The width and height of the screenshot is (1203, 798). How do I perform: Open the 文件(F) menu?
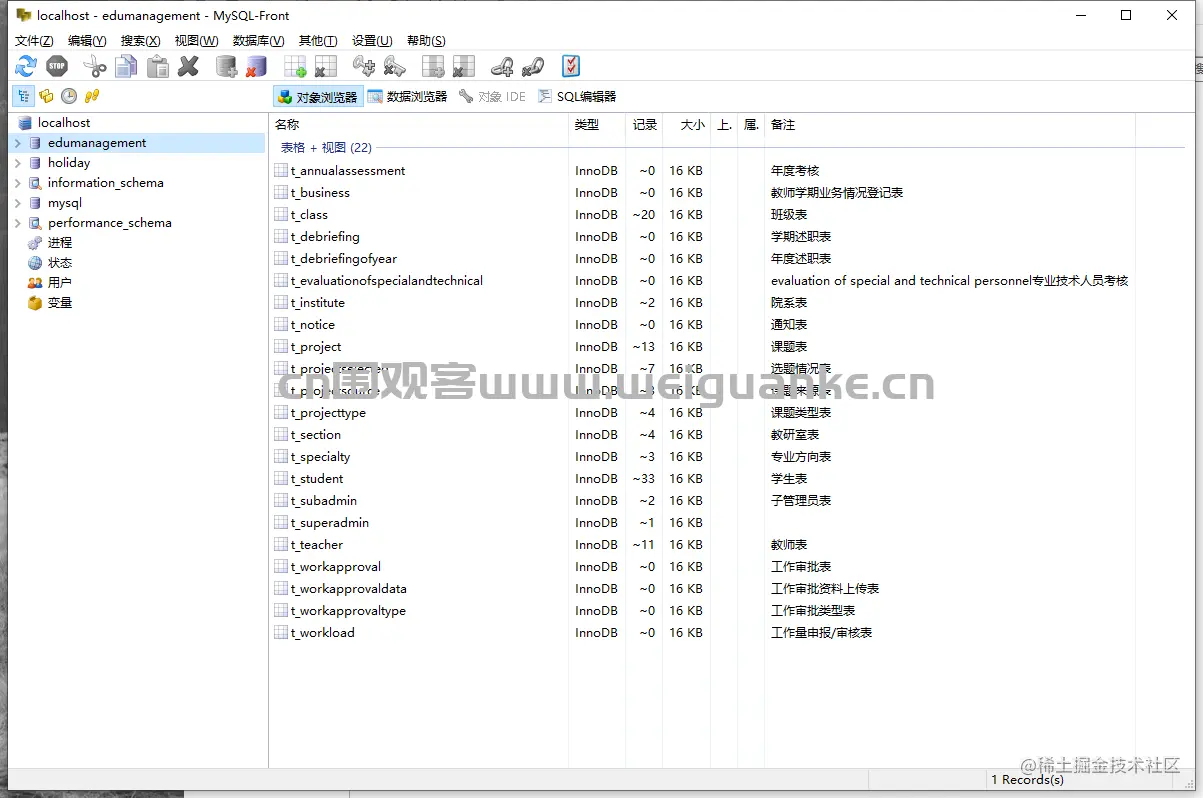pos(34,41)
